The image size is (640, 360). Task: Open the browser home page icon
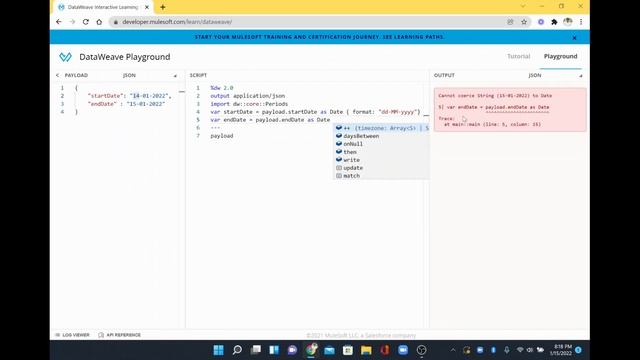pyautogui.click(x=99, y=22)
